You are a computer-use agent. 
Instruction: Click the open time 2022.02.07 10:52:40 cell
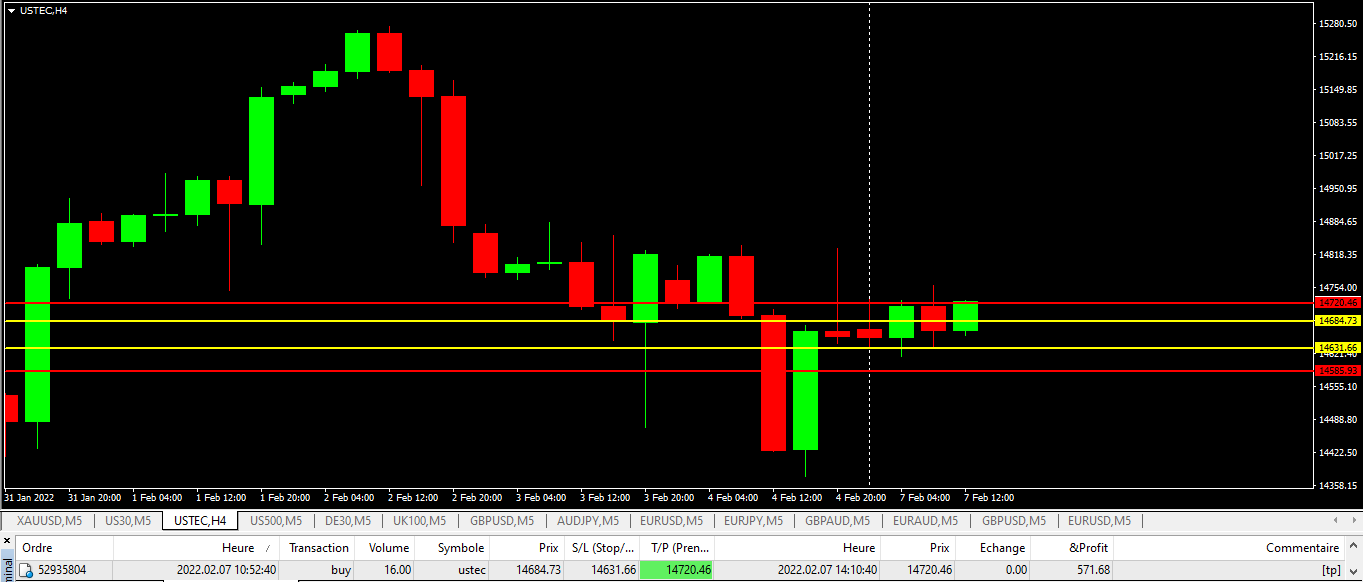point(226,570)
